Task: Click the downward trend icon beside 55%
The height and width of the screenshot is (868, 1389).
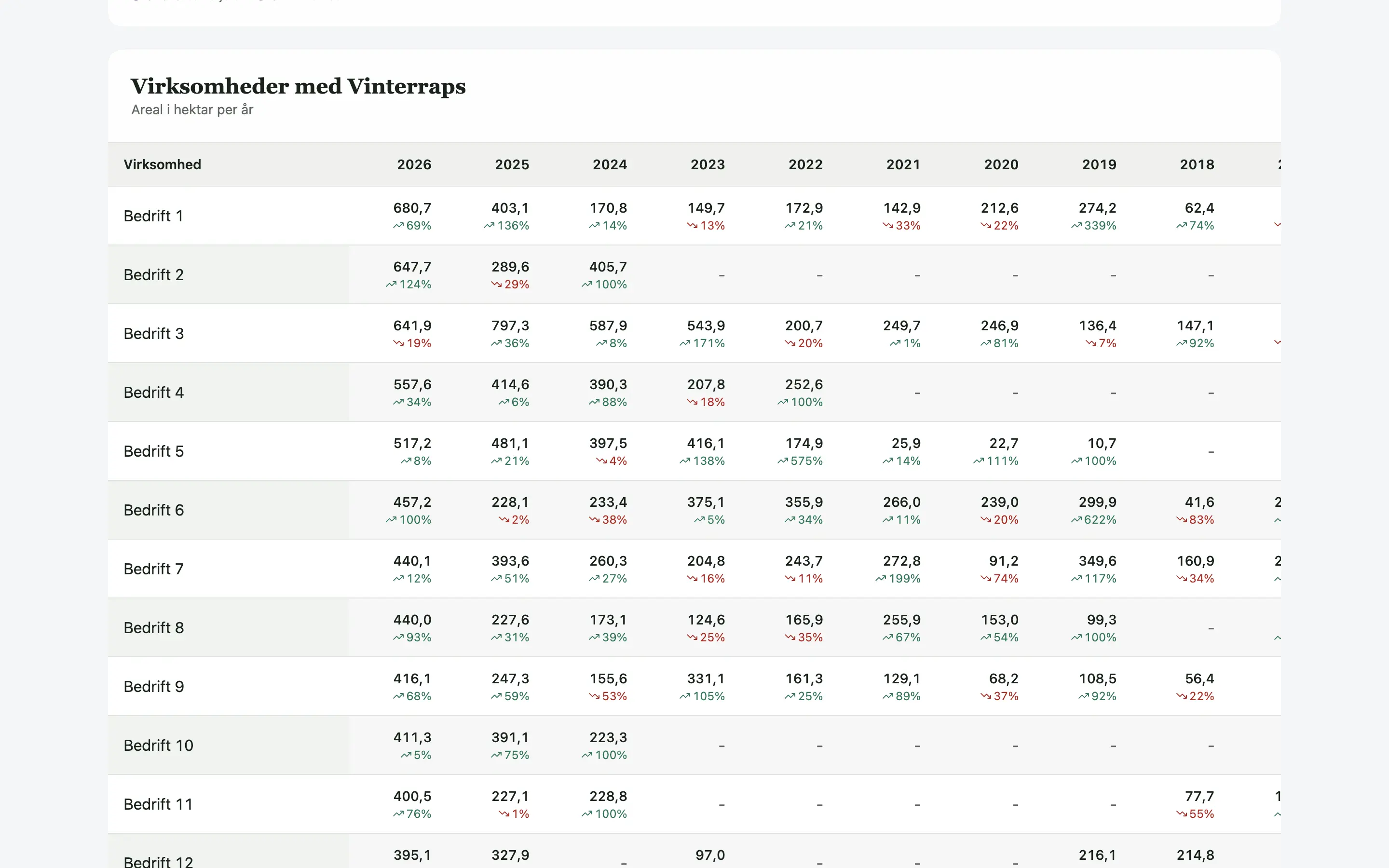Action: 1182,814
